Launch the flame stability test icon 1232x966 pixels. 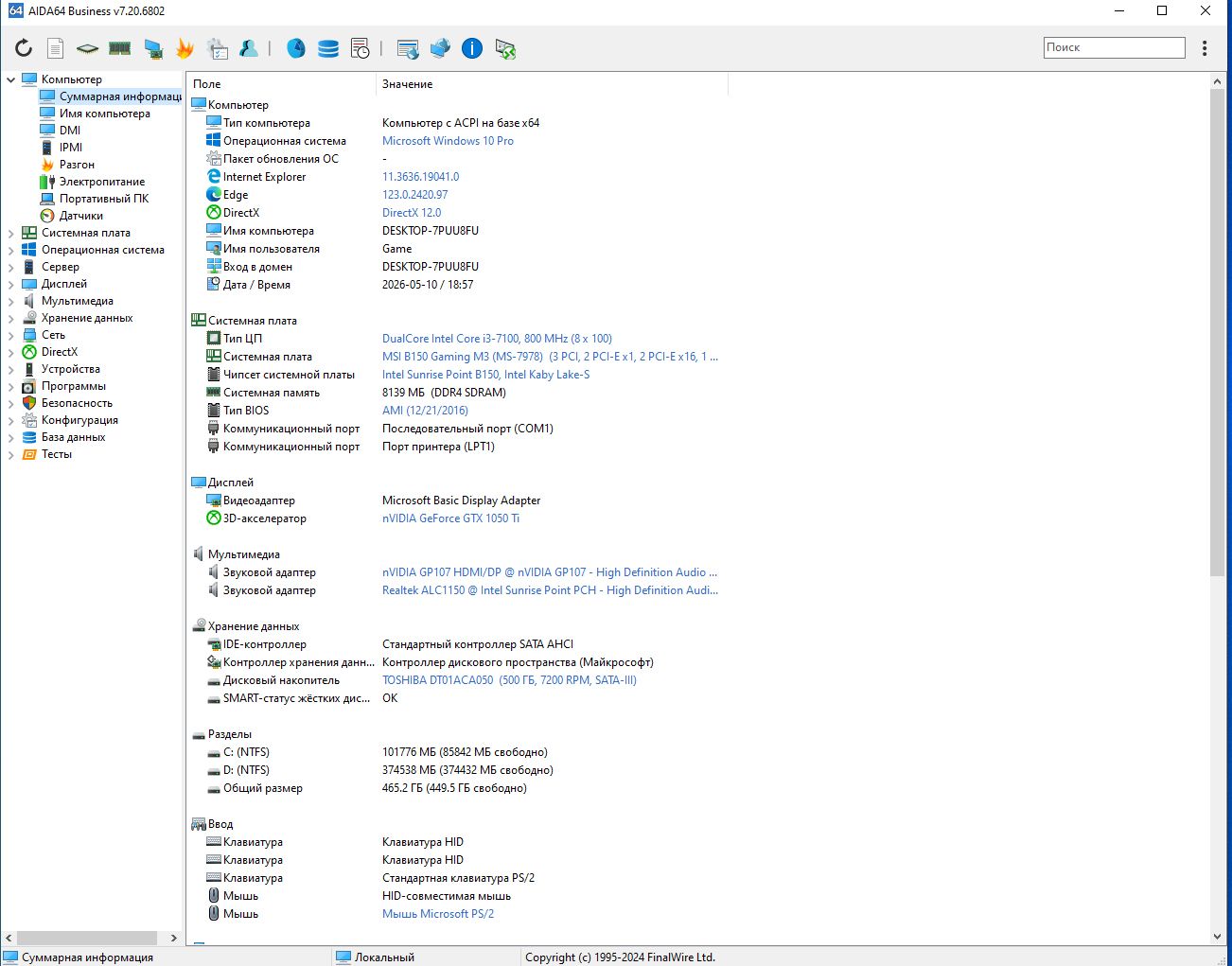click(185, 48)
